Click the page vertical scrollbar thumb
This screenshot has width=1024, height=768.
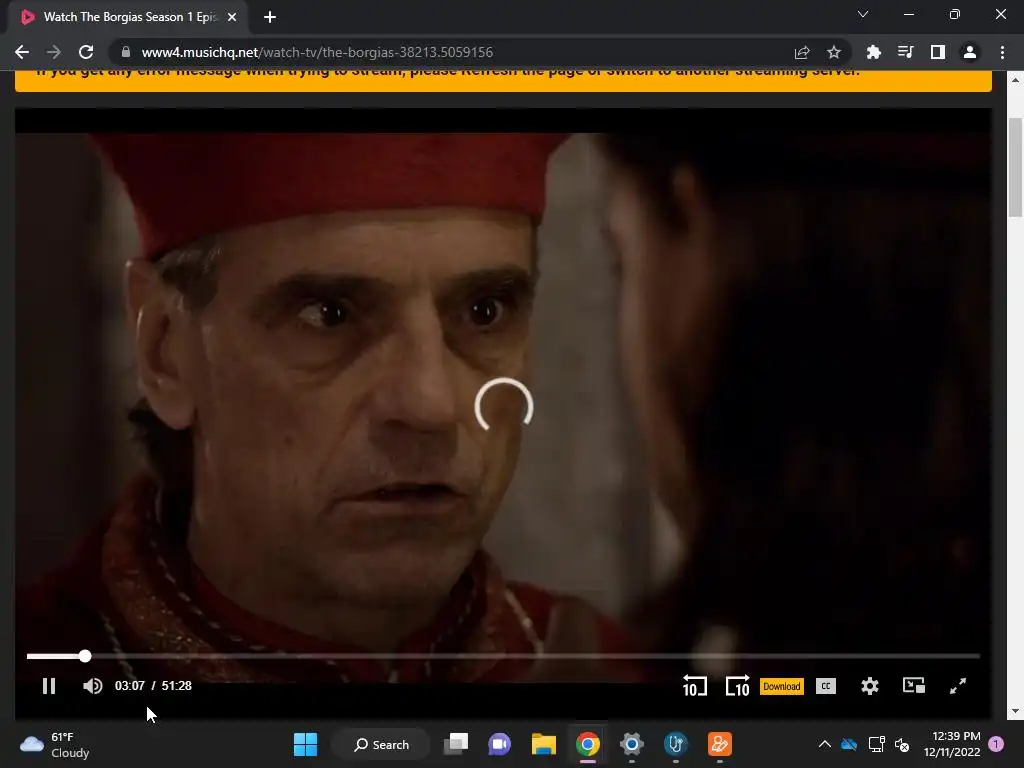[1016, 167]
